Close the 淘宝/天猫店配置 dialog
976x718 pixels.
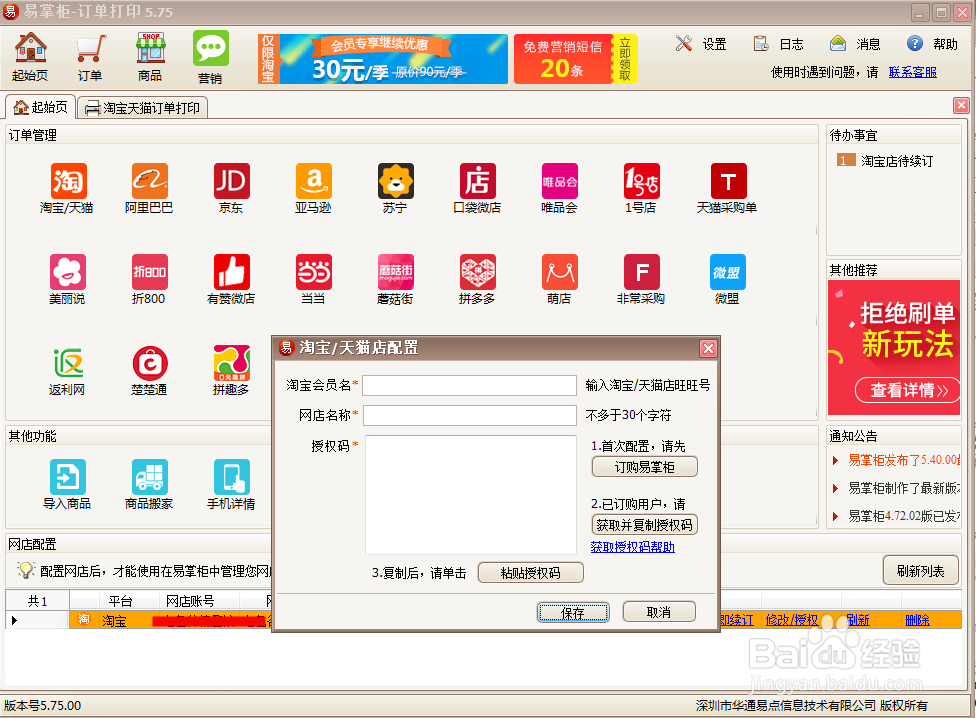[708, 348]
